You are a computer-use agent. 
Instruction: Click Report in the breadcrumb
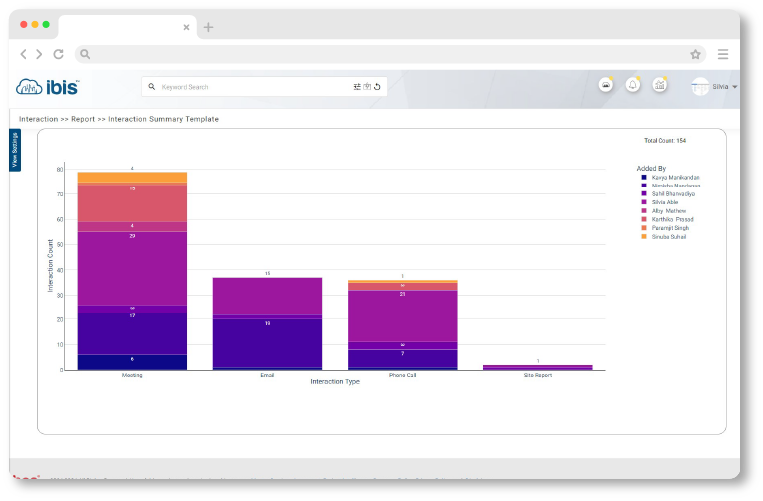[83, 119]
